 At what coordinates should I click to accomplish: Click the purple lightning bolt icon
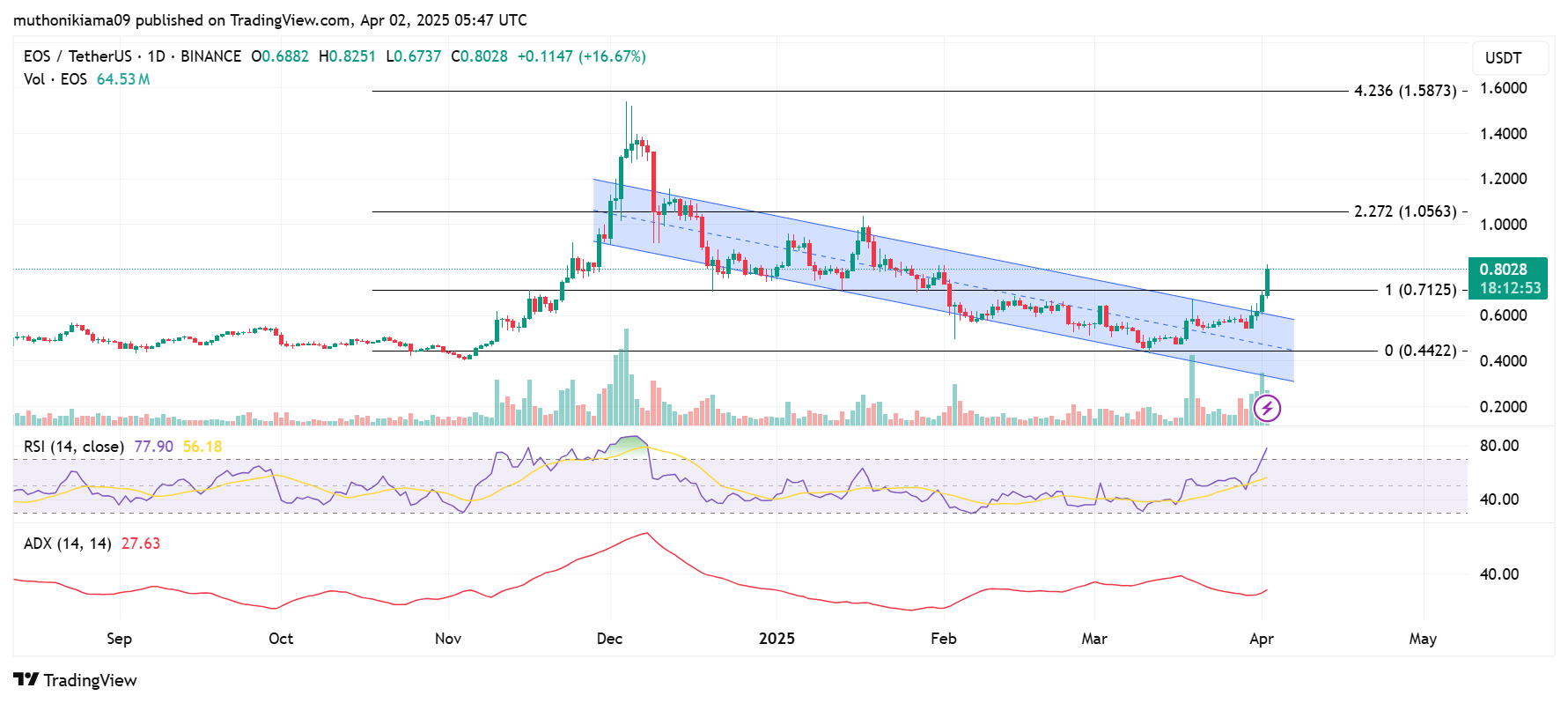[x=1266, y=408]
